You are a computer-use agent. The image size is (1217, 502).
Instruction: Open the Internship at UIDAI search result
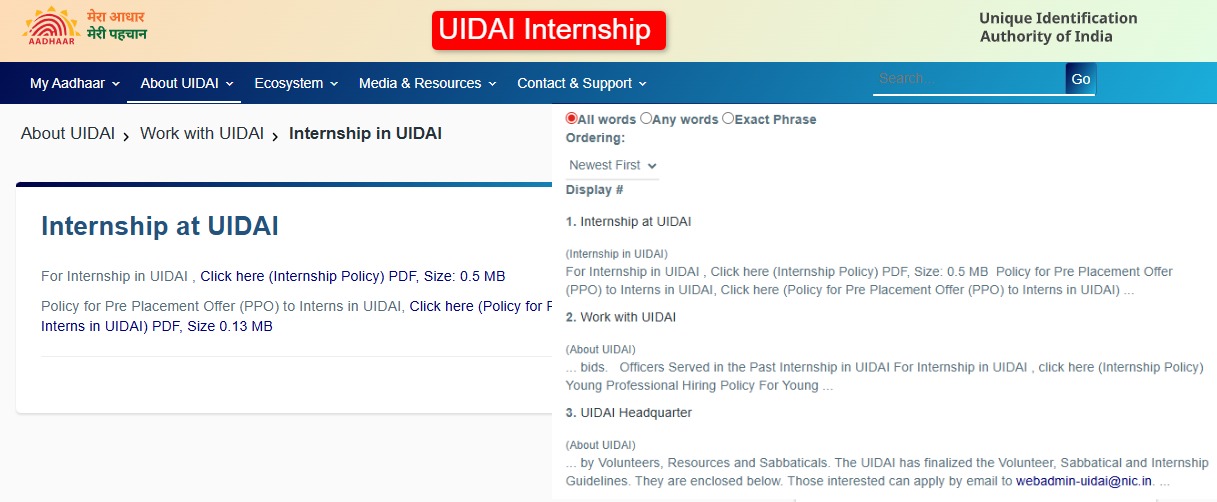pyautogui.click(x=636, y=221)
